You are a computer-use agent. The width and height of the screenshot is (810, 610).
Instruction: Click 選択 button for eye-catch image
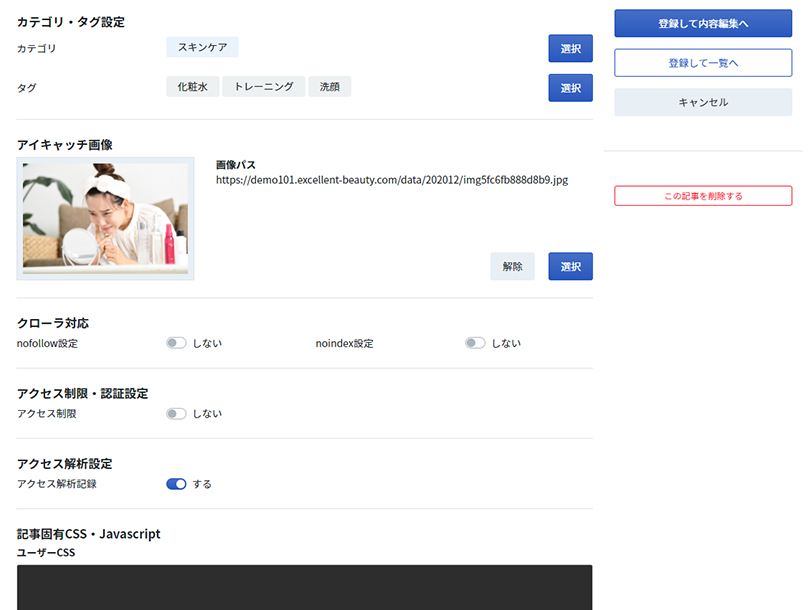coord(570,267)
